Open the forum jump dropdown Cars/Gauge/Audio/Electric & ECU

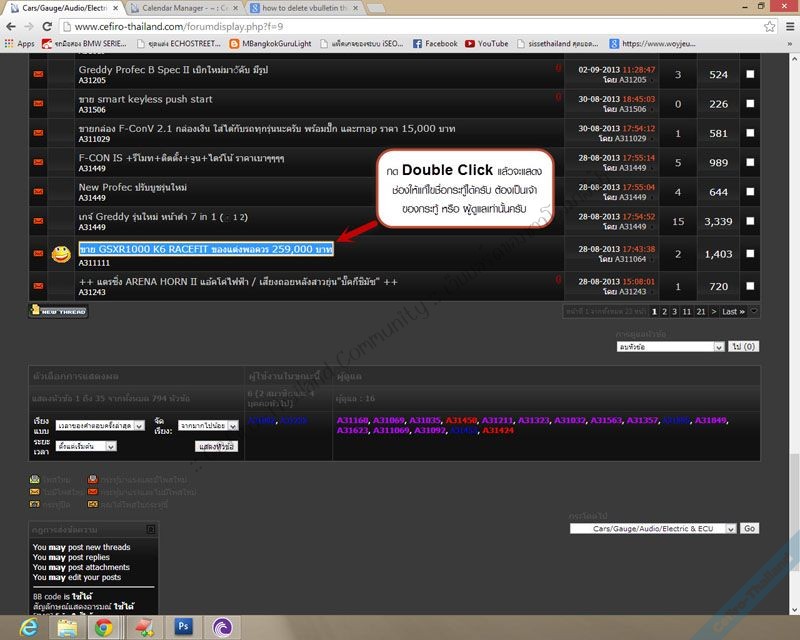point(653,528)
